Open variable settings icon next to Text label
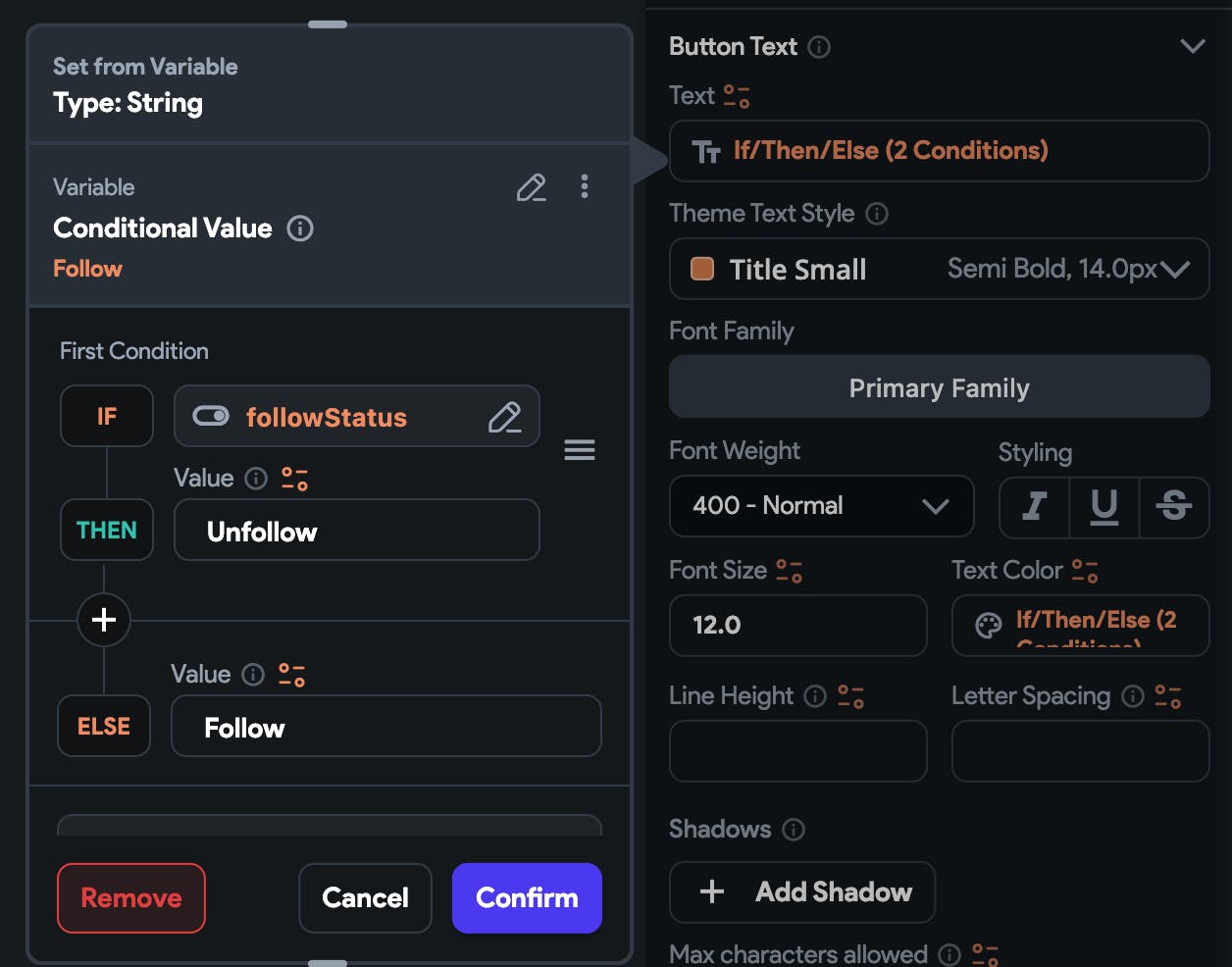 (x=737, y=96)
